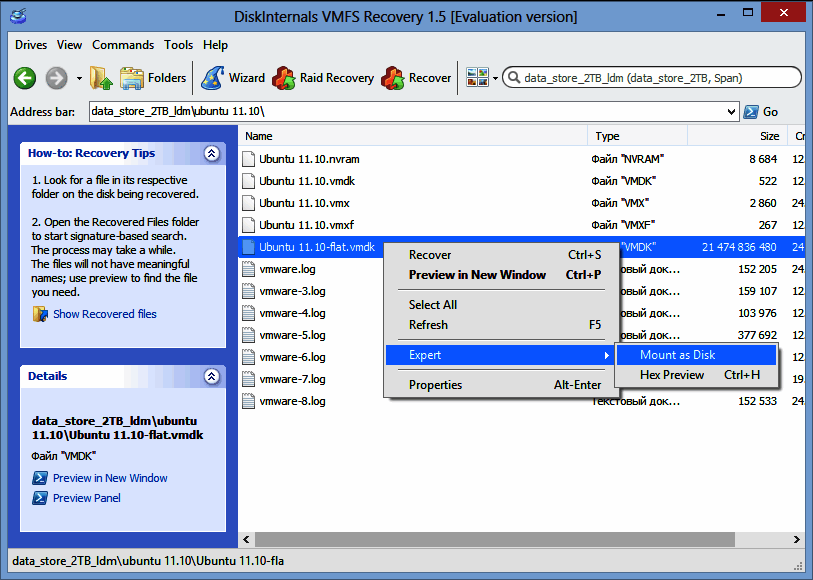This screenshot has width=813, height=580.
Task: Click the Up folder icon in toolbar
Action: (99, 78)
